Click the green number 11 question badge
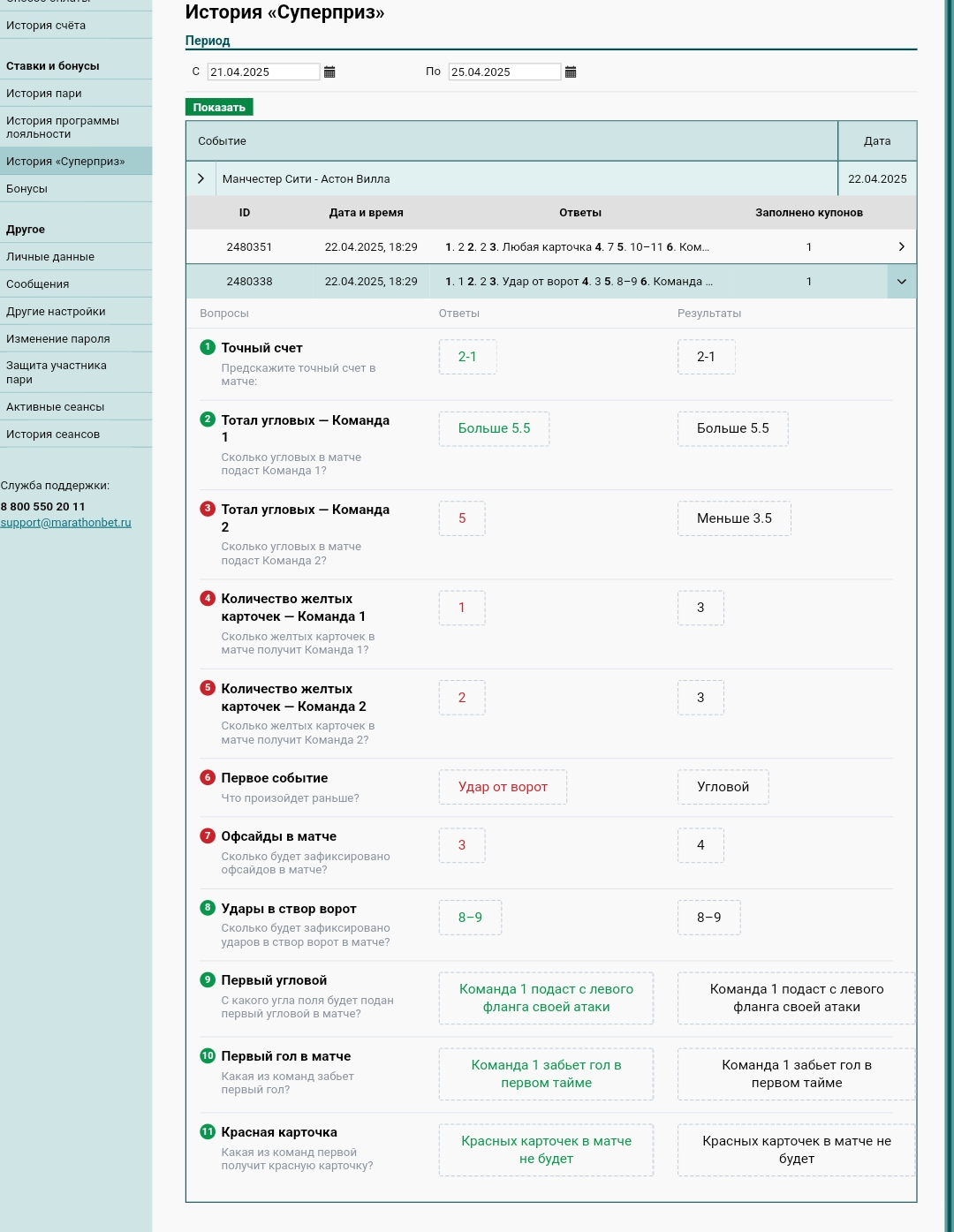The image size is (954, 1232). click(208, 1131)
